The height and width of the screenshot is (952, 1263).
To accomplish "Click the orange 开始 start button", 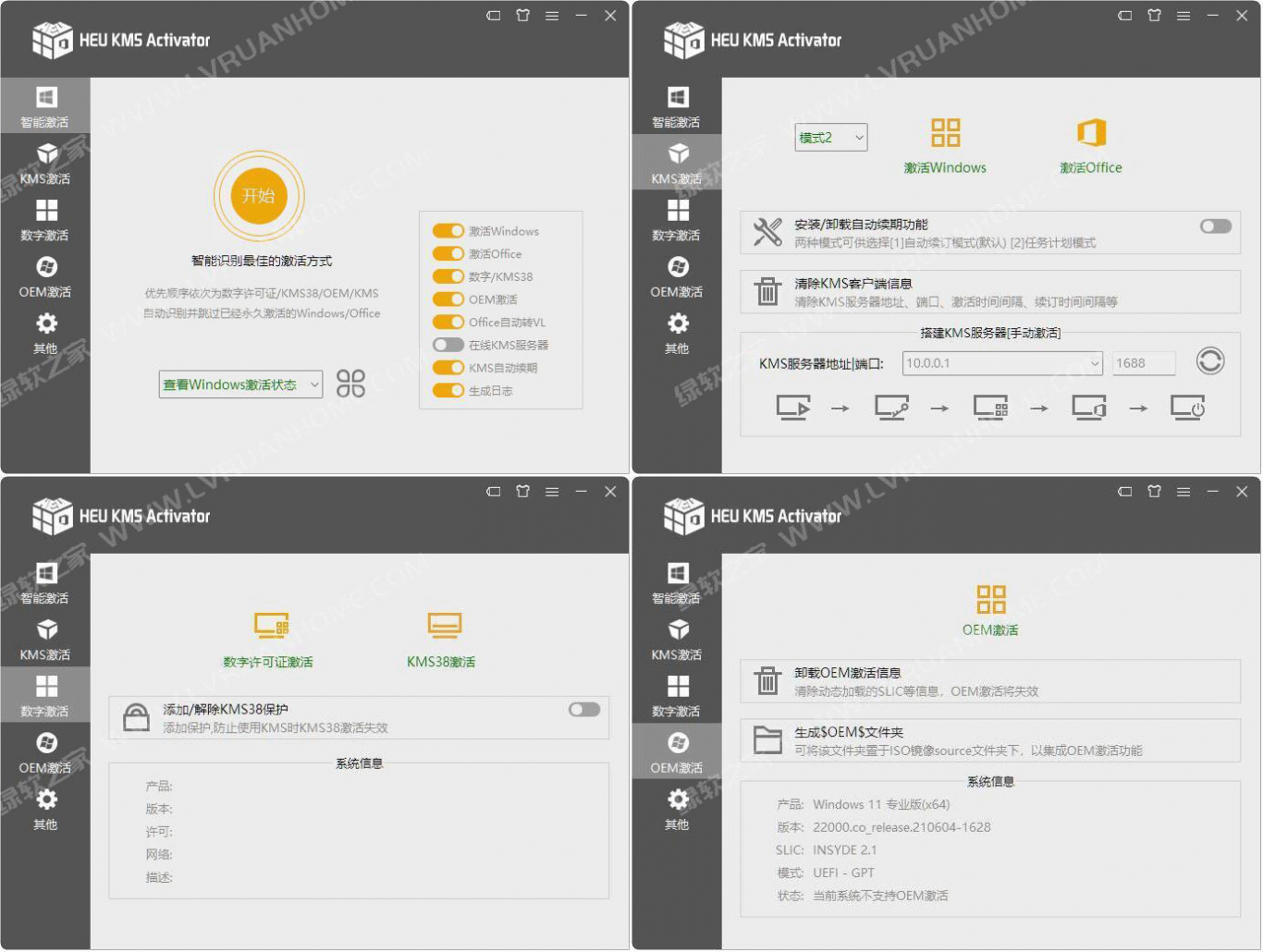I will click(259, 196).
